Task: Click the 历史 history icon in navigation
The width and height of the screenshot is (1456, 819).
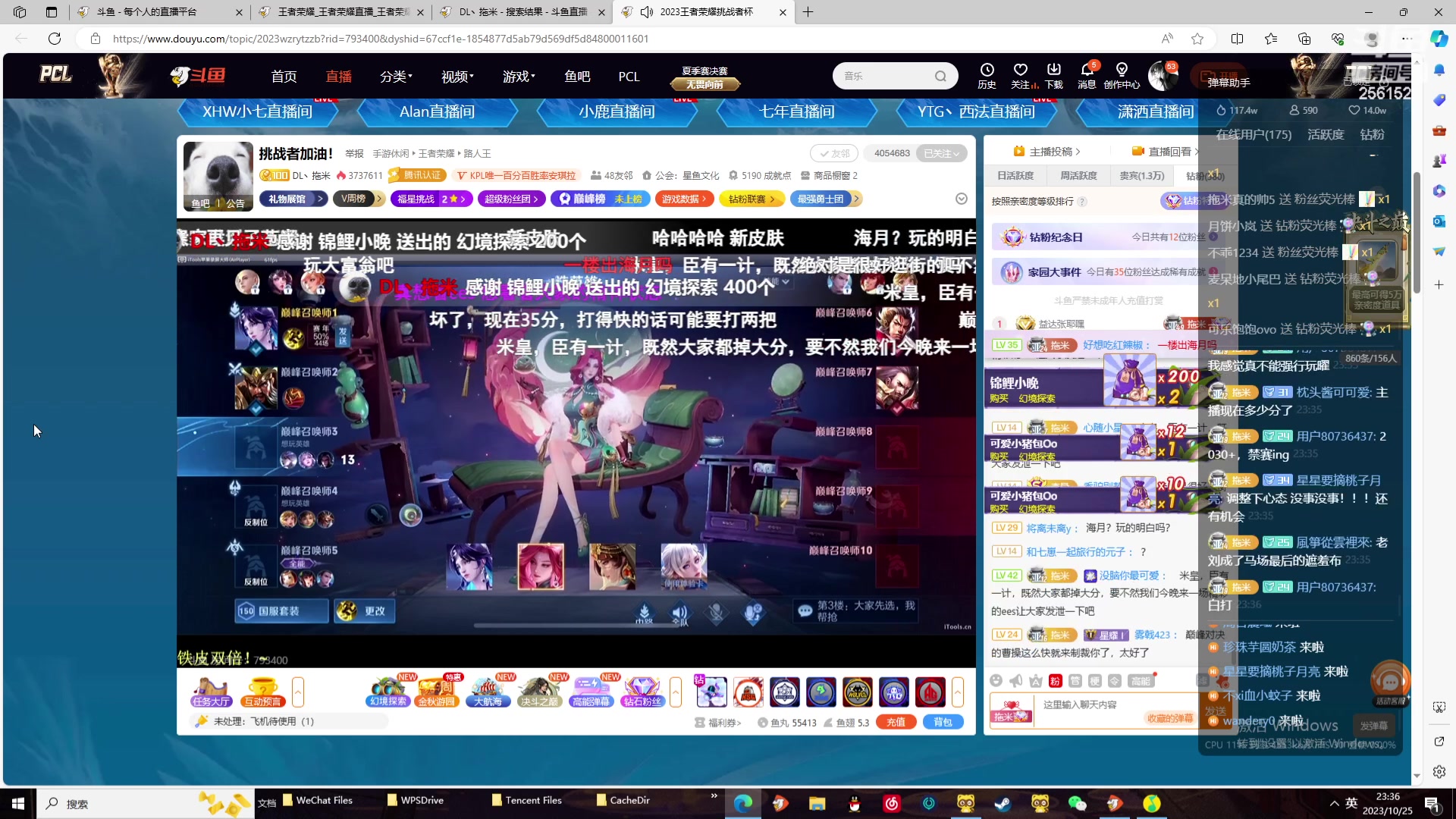Action: point(987,76)
